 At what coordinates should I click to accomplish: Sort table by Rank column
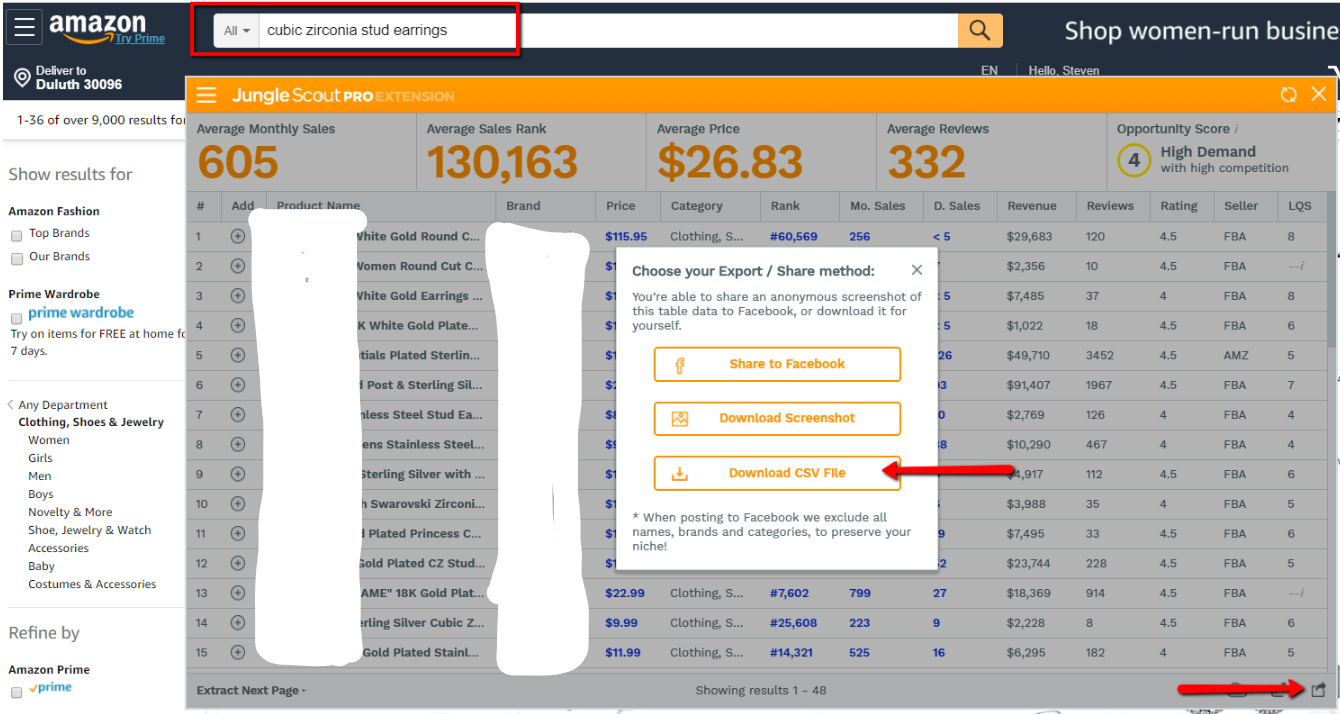click(x=785, y=206)
